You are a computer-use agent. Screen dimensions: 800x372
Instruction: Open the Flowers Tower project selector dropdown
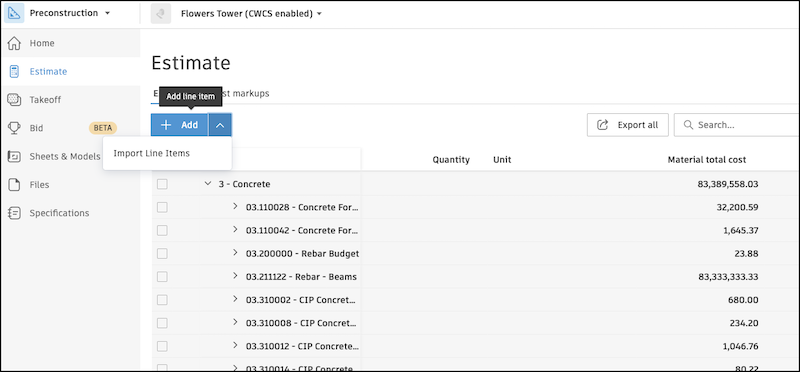(252, 14)
